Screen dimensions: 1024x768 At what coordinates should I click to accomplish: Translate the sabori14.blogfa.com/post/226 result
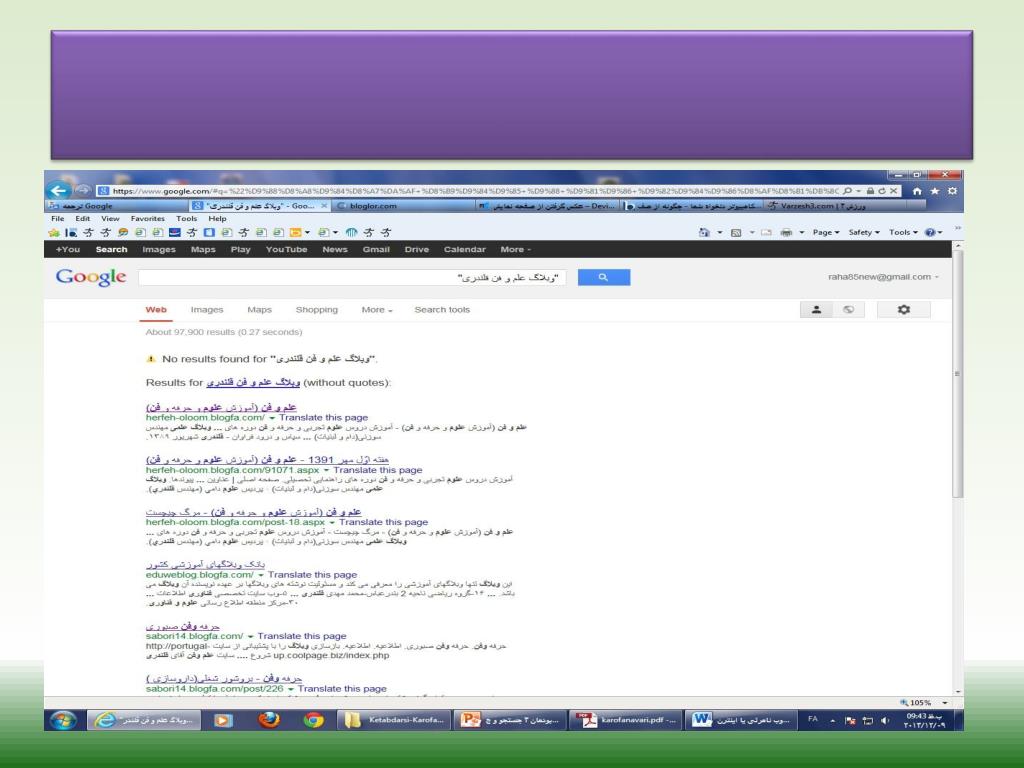click(342, 689)
